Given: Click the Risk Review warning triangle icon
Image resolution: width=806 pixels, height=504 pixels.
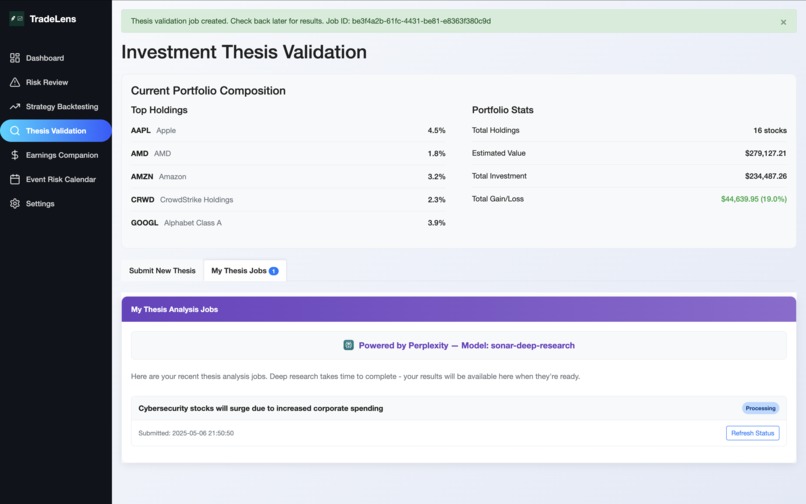Looking at the screenshot, I should coord(15,82).
